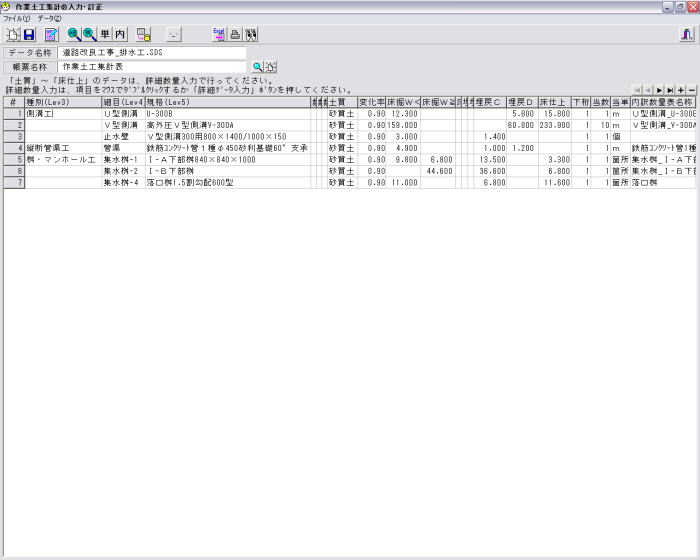Click the blue floppy disk save icon

coord(29,34)
